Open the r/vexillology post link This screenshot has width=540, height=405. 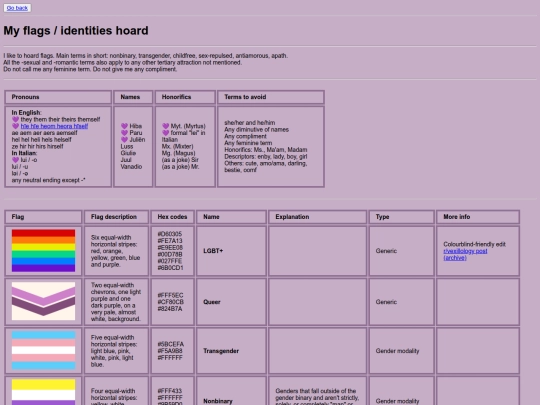(465, 251)
